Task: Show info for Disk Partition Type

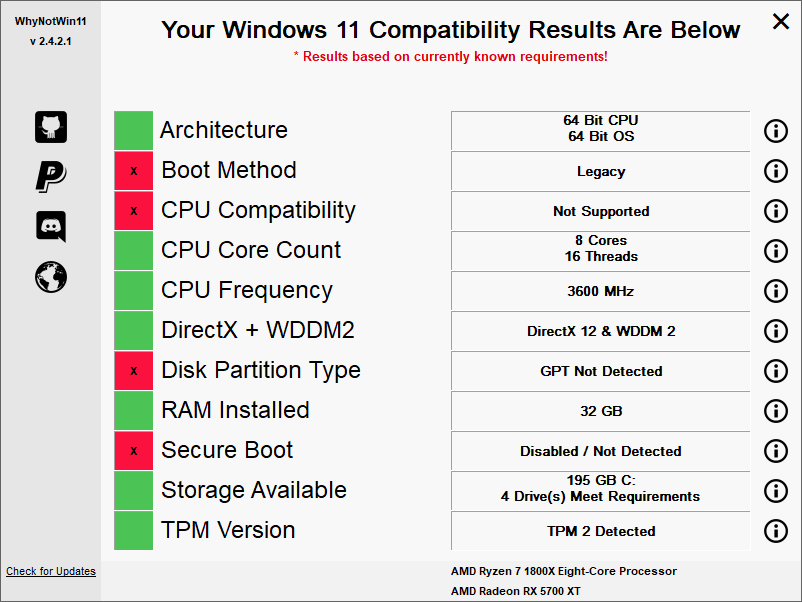Action: [776, 371]
